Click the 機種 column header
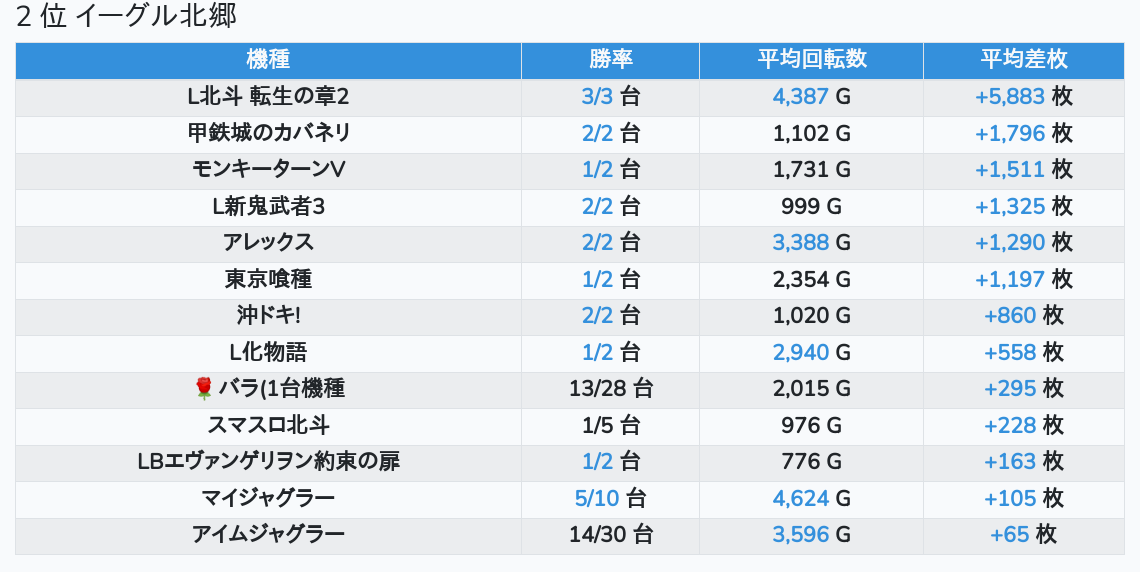Viewport: 1140px width, 572px height. [x=268, y=59]
